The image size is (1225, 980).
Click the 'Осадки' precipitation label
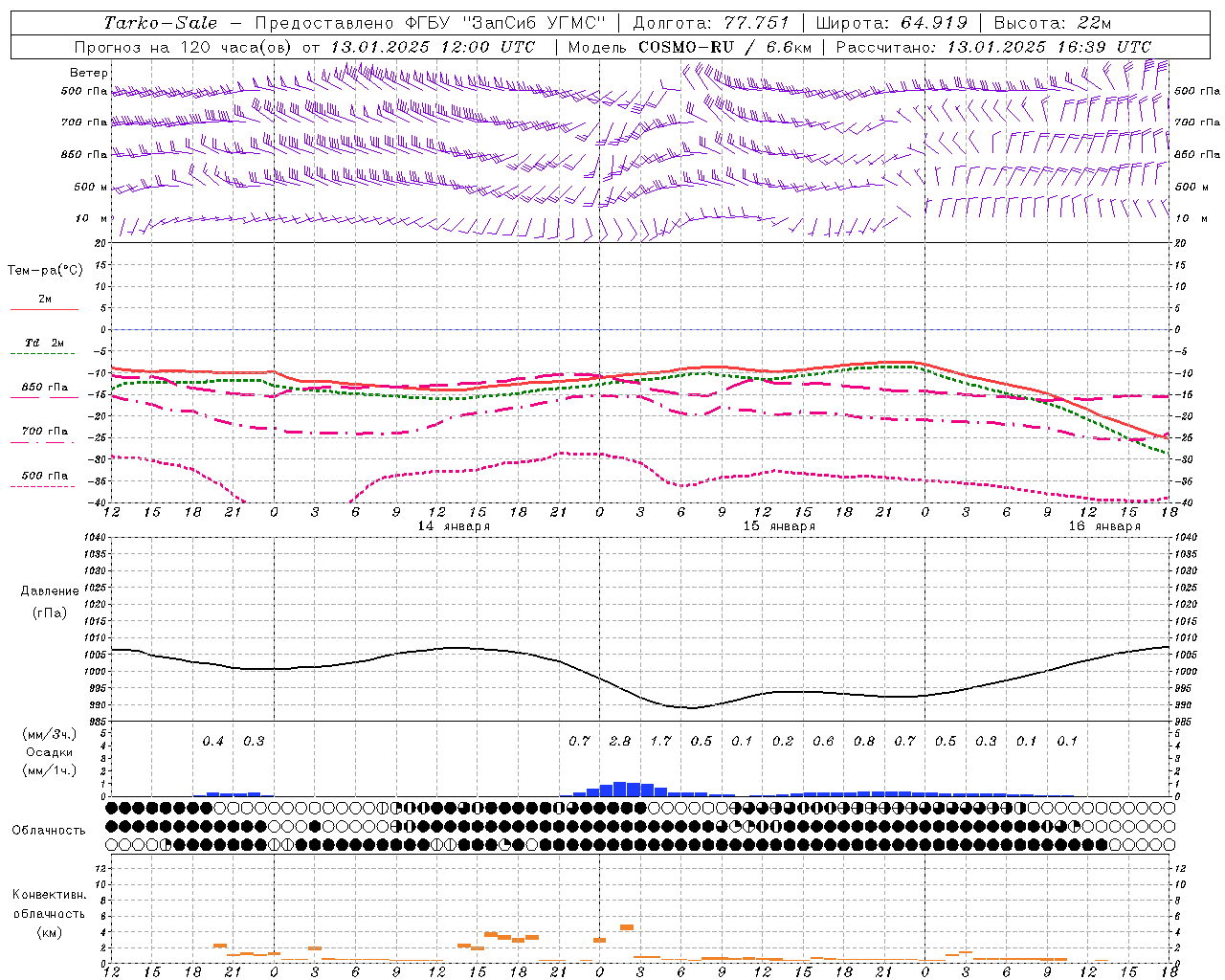(50, 753)
